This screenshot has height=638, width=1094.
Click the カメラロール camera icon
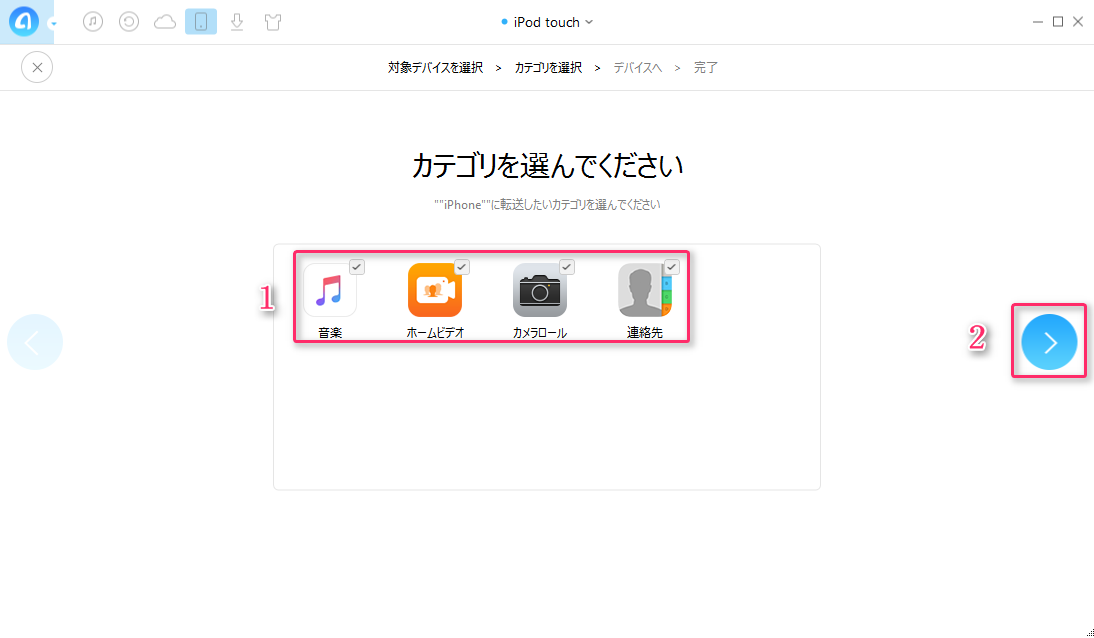coord(539,290)
